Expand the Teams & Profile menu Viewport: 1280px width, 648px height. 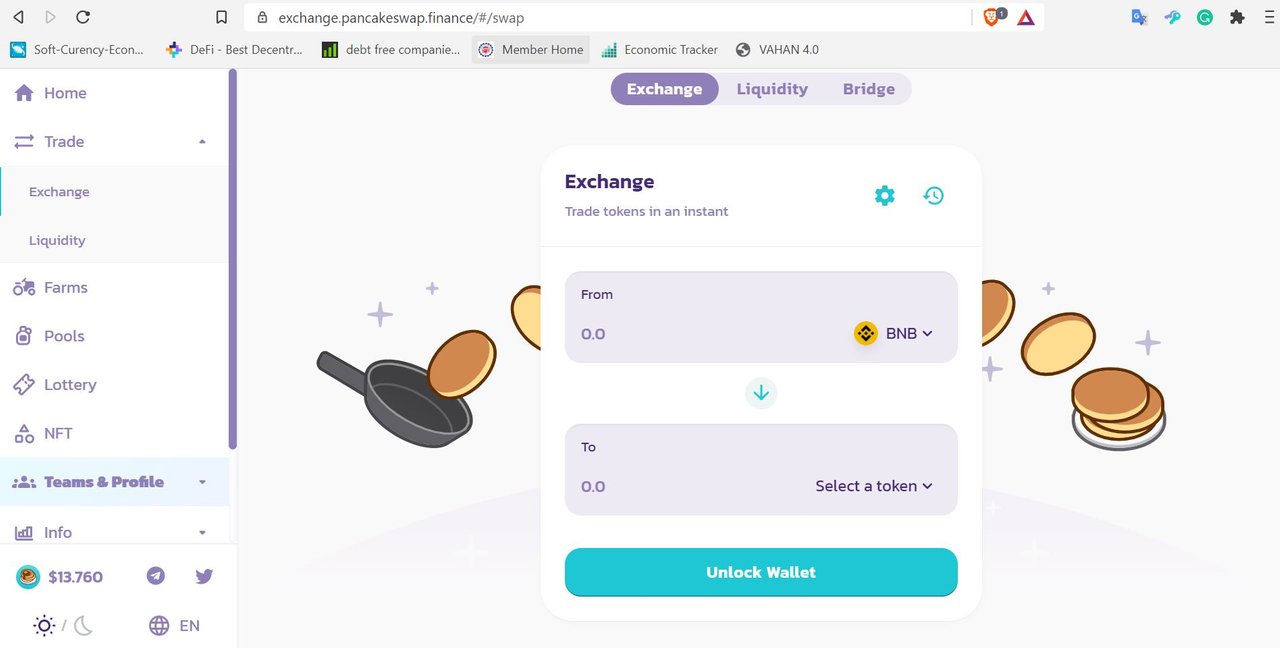114,482
